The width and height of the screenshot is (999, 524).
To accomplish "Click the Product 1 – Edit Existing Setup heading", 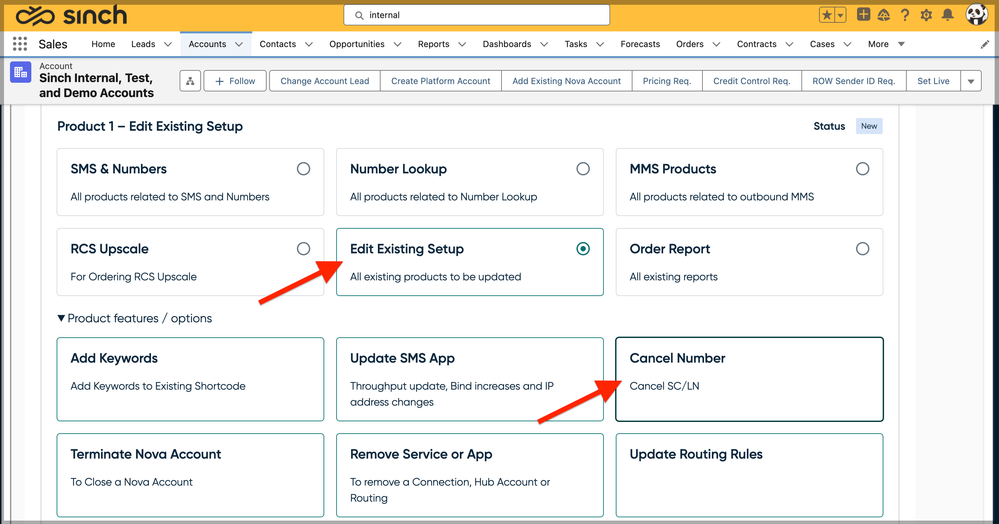I will [x=150, y=126].
